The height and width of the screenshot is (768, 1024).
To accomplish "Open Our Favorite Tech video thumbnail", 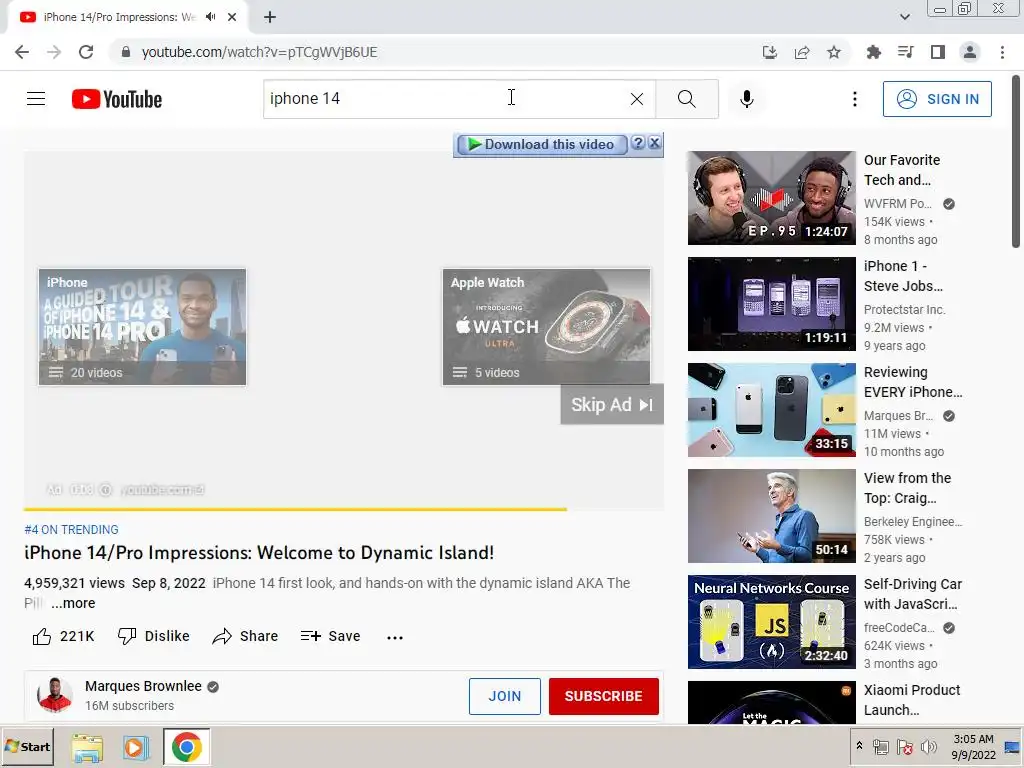I will click(771, 198).
